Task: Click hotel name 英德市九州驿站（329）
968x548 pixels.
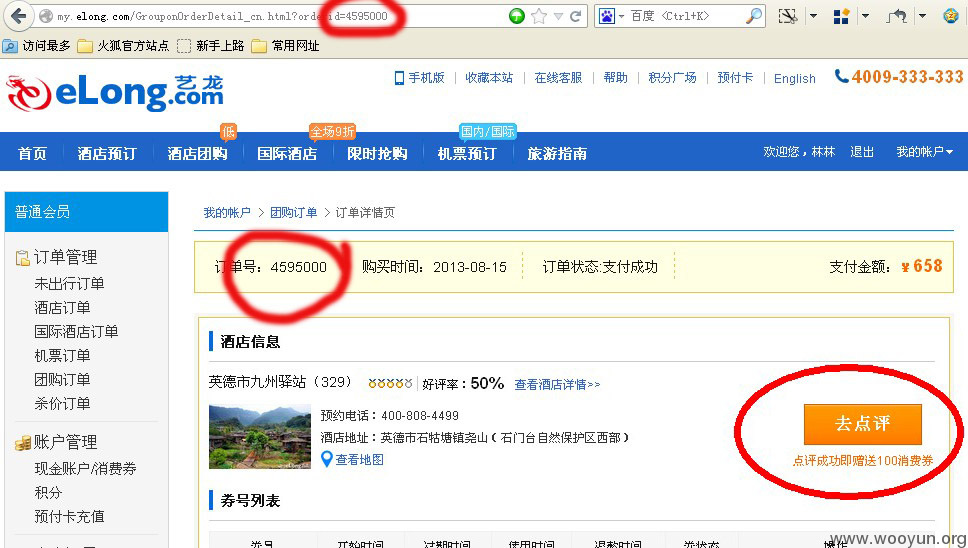Action: [280, 382]
